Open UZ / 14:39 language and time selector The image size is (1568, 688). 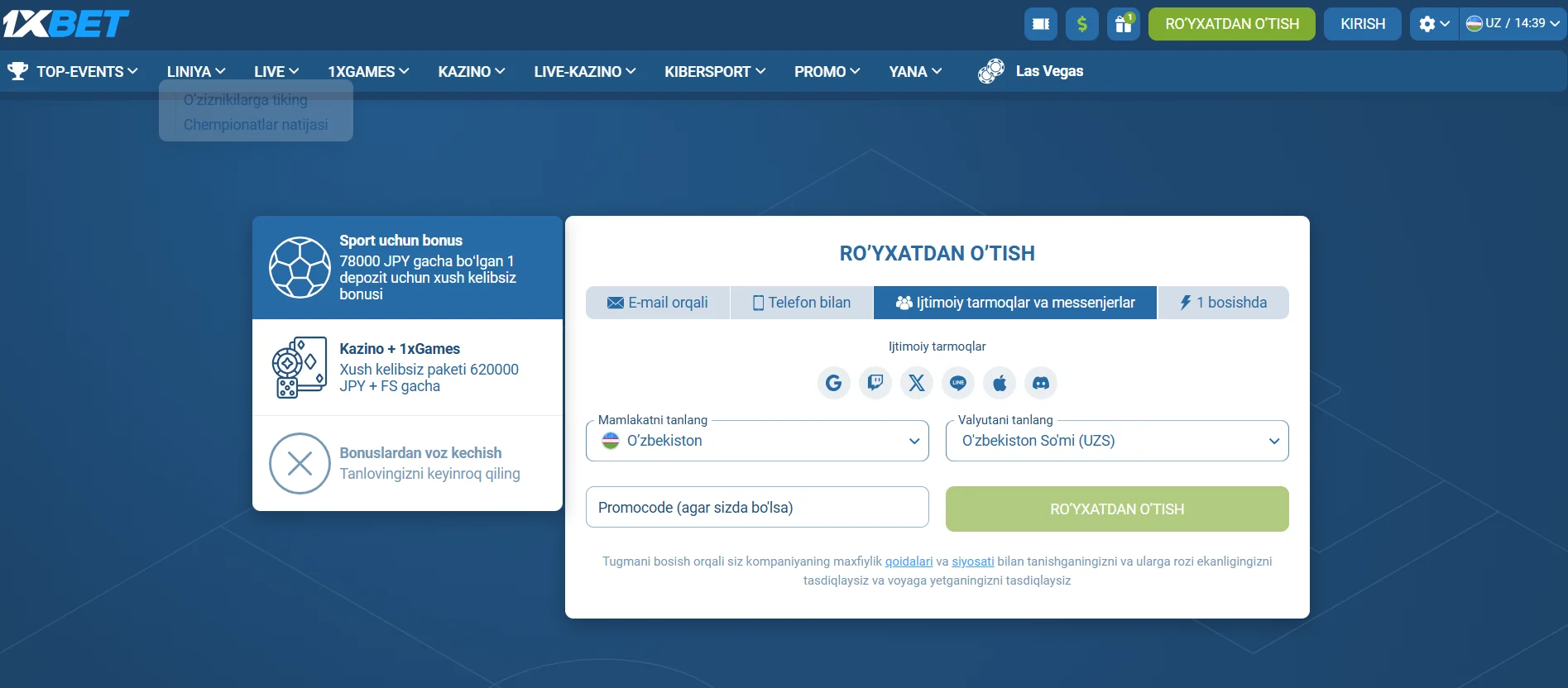1513,24
